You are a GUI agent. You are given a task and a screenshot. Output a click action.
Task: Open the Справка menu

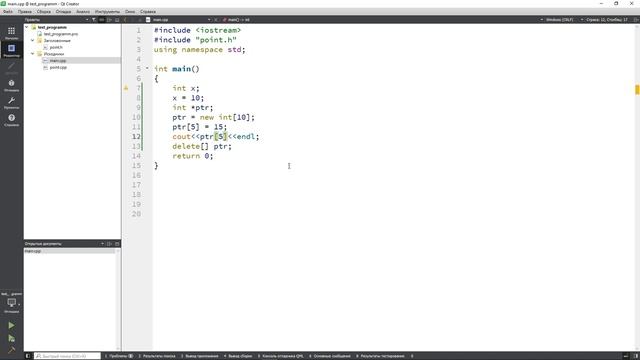click(x=147, y=12)
